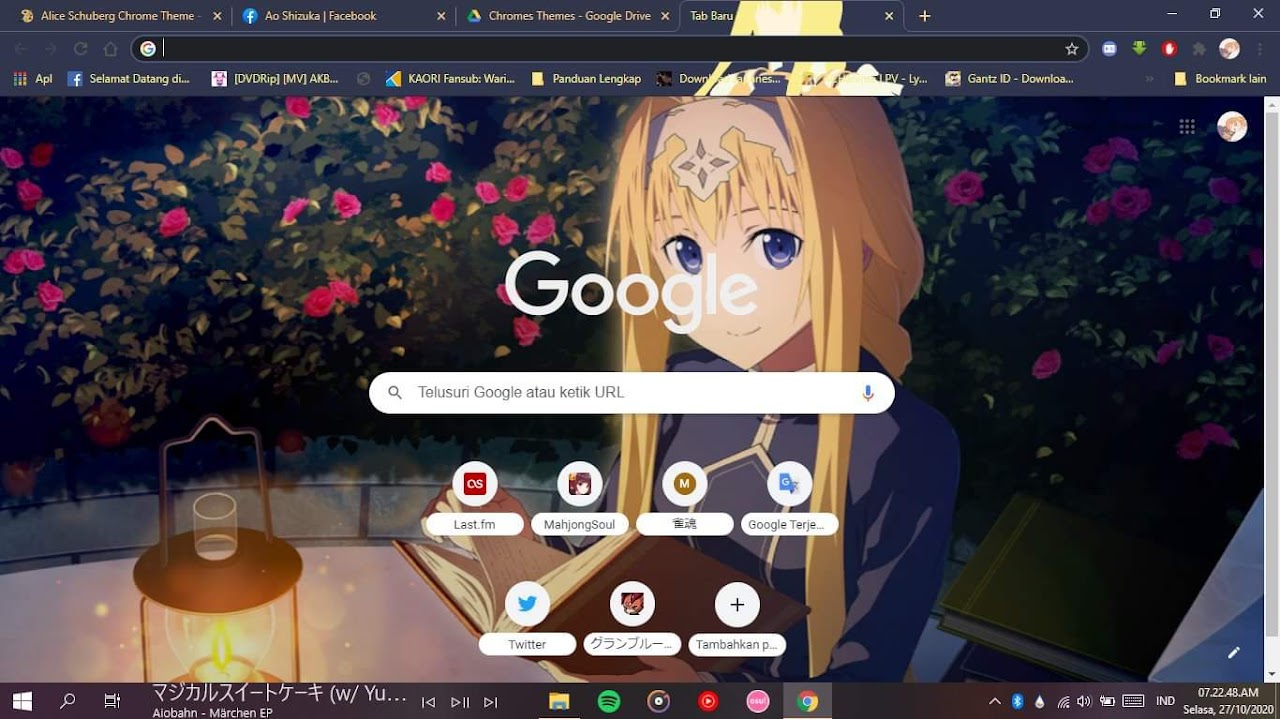Open the Last.fm shortcut
The height and width of the screenshot is (719, 1280).
coord(475,484)
